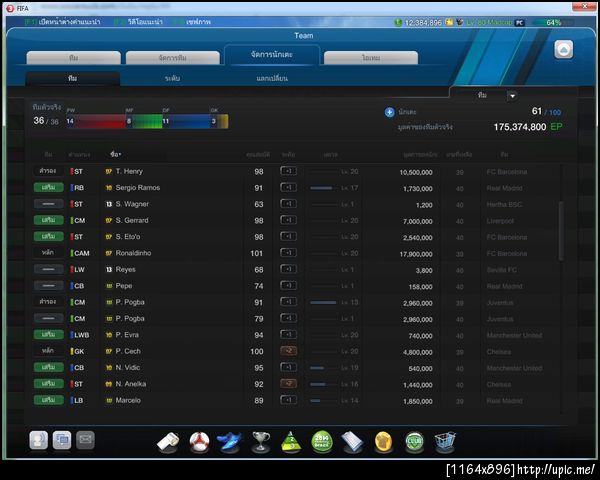The image size is (600, 480).
Task: Click the blue DF segment of formation bar
Action: (186, 121)
